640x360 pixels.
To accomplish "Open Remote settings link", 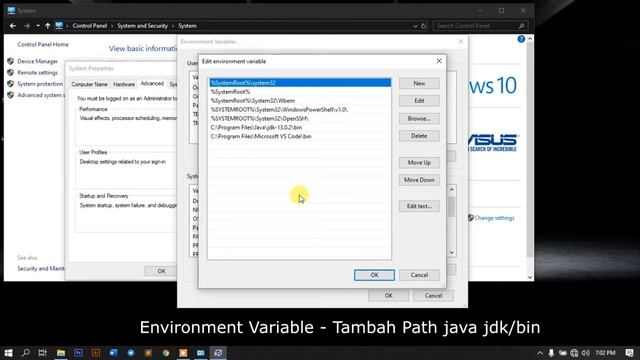I will click(38, 73).
